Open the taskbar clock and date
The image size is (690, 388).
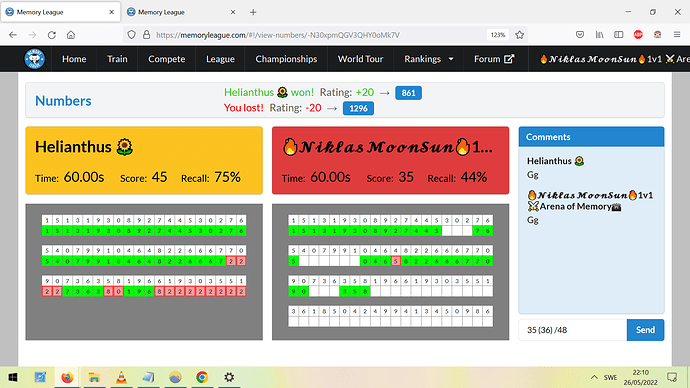coord(640,377)
